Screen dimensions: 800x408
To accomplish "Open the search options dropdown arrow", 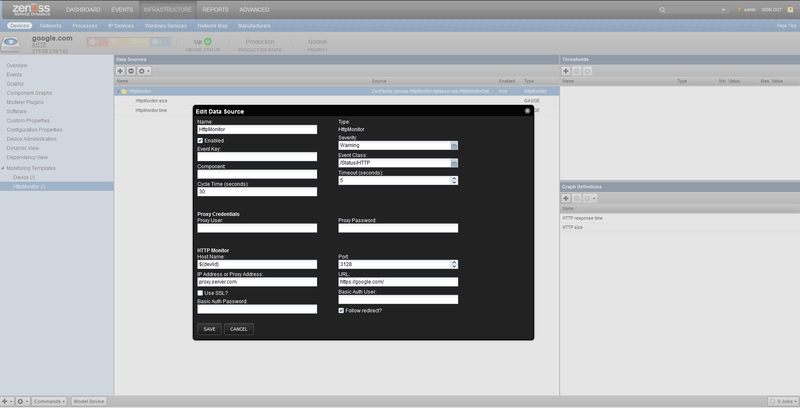I will [723, 10].
